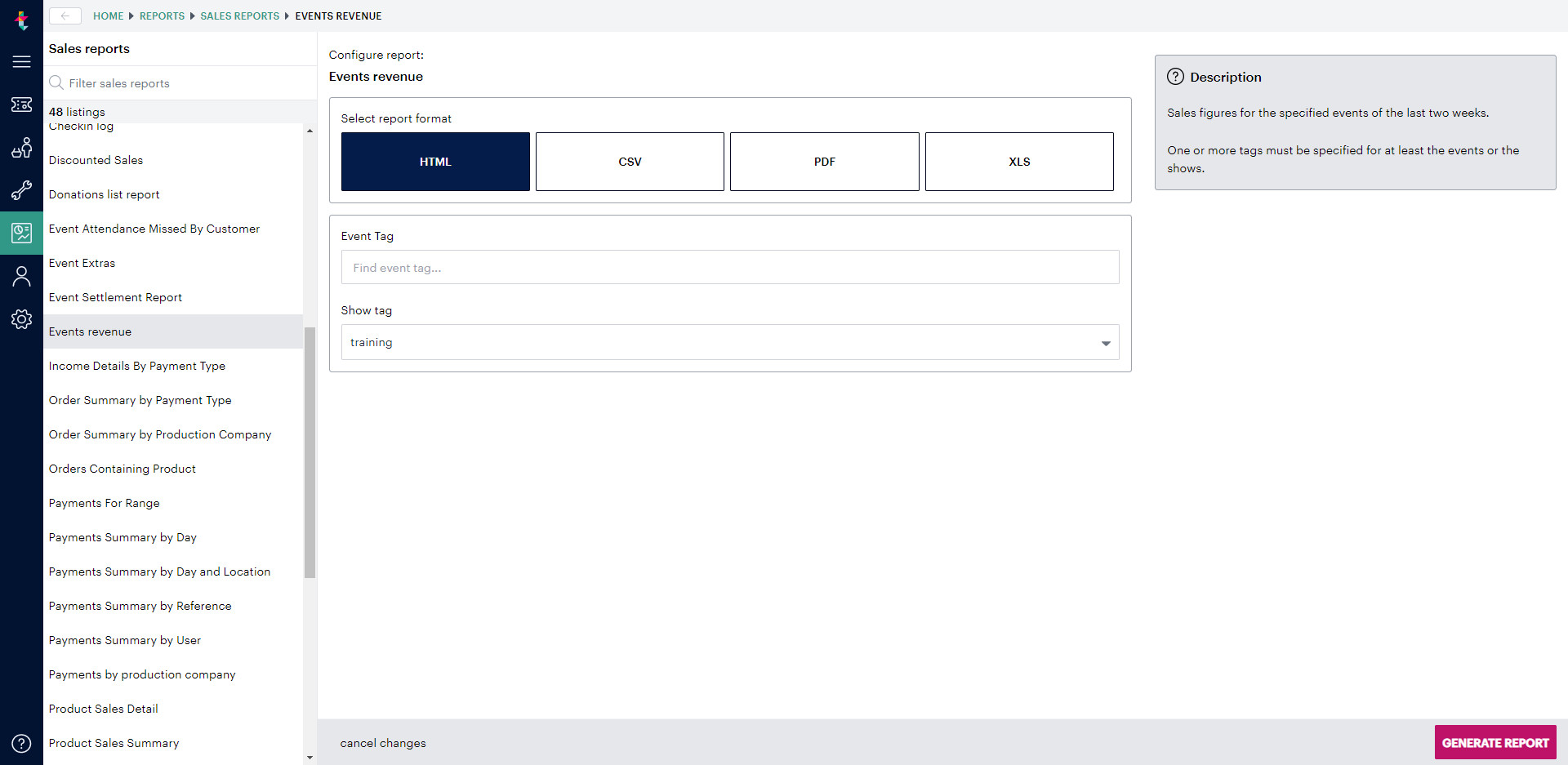
Task: Switch report format to XLS
Action: coord(1018,161)
